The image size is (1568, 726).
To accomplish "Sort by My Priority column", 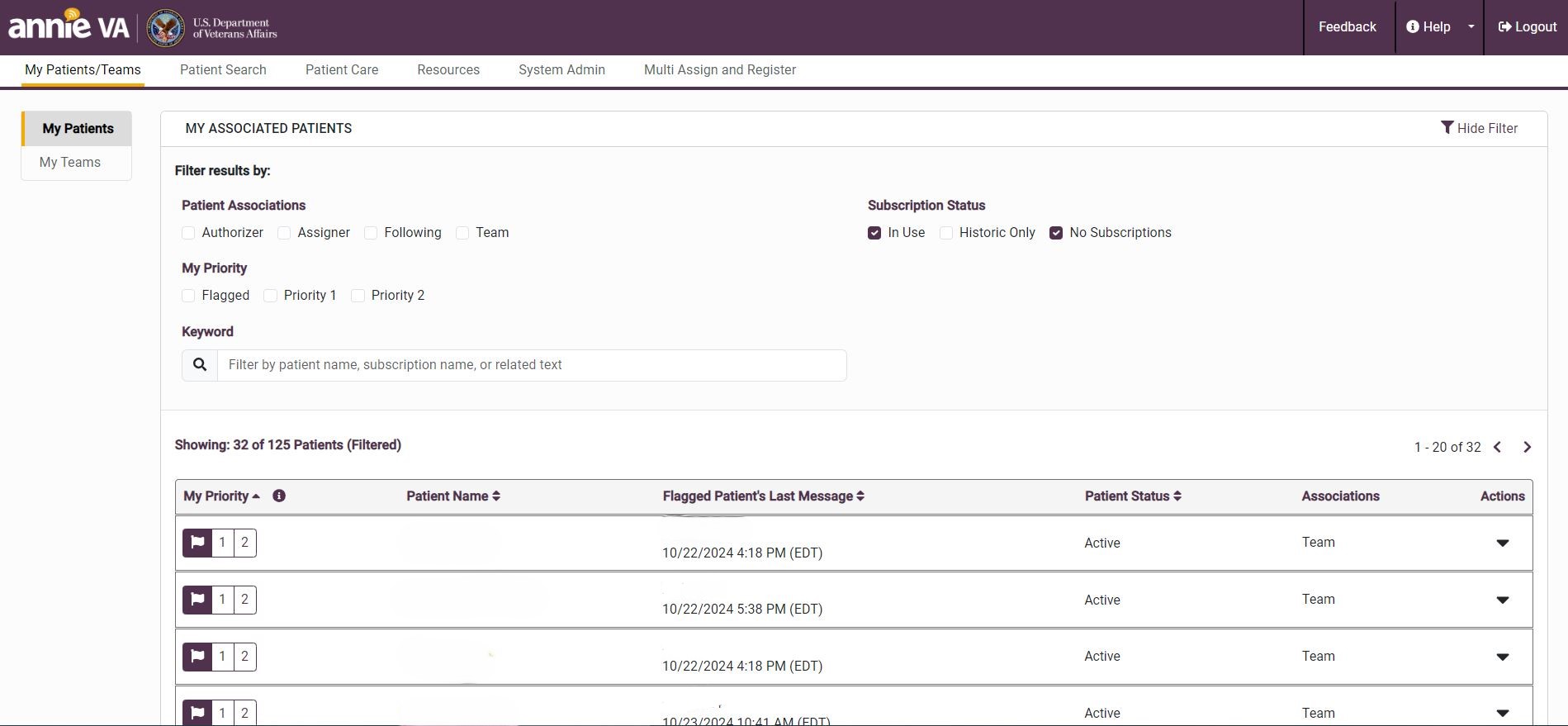I will 221,496.
